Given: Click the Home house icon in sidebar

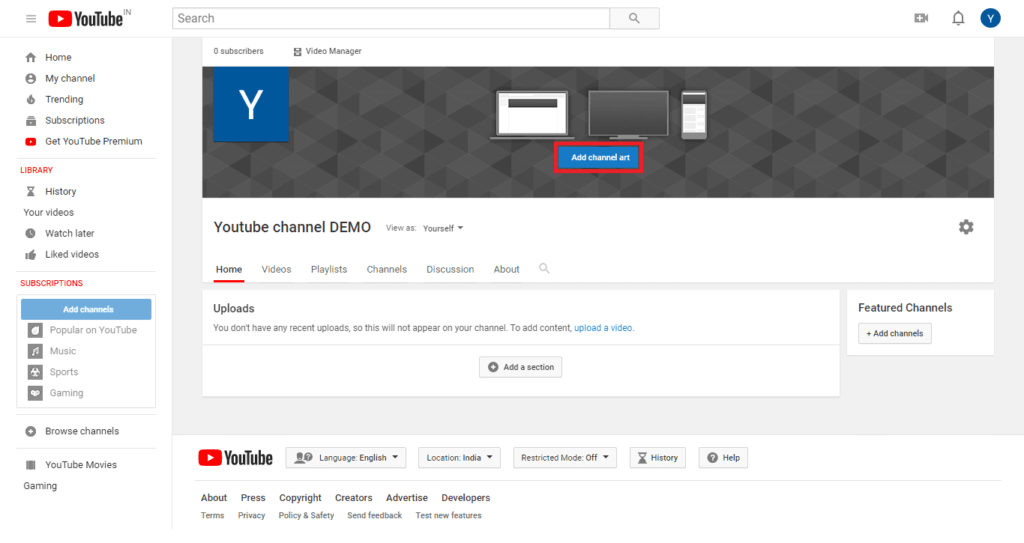Looking at the screenshot, I should pos(31,58).
